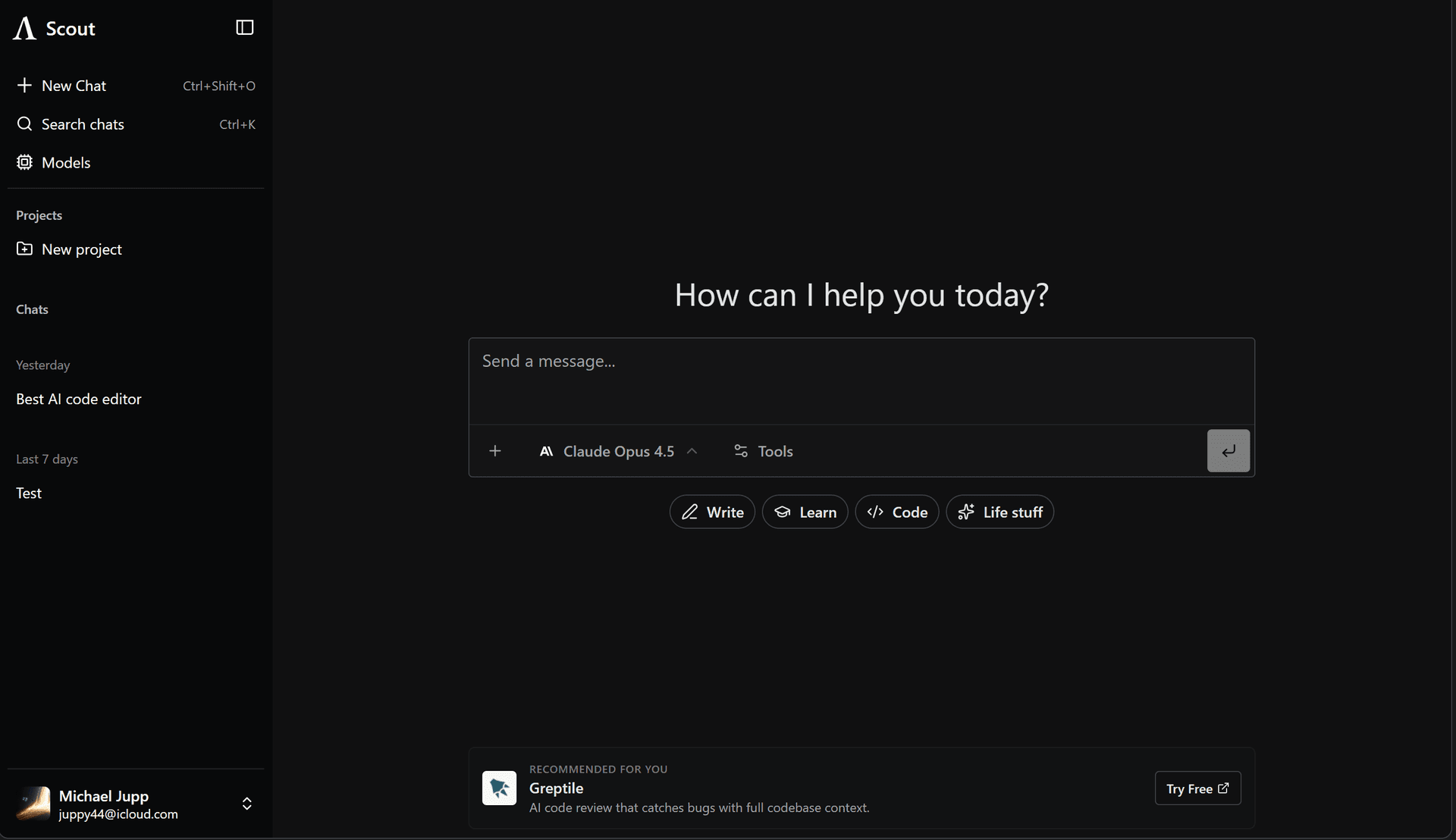Screen dimensions: 1456x840
Task: Start a New Chat
Action: click(x=74, y=86)
